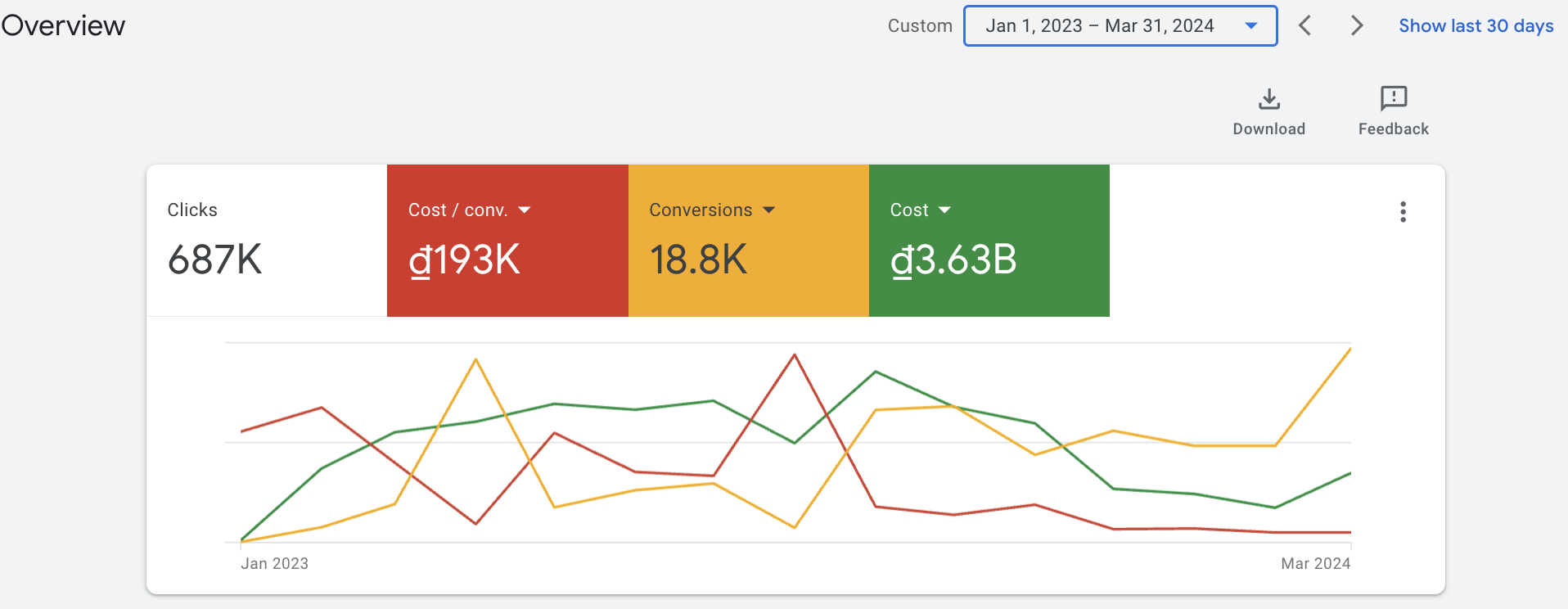
Task: Expand the date range picker caret
Action: (1251, 26)
